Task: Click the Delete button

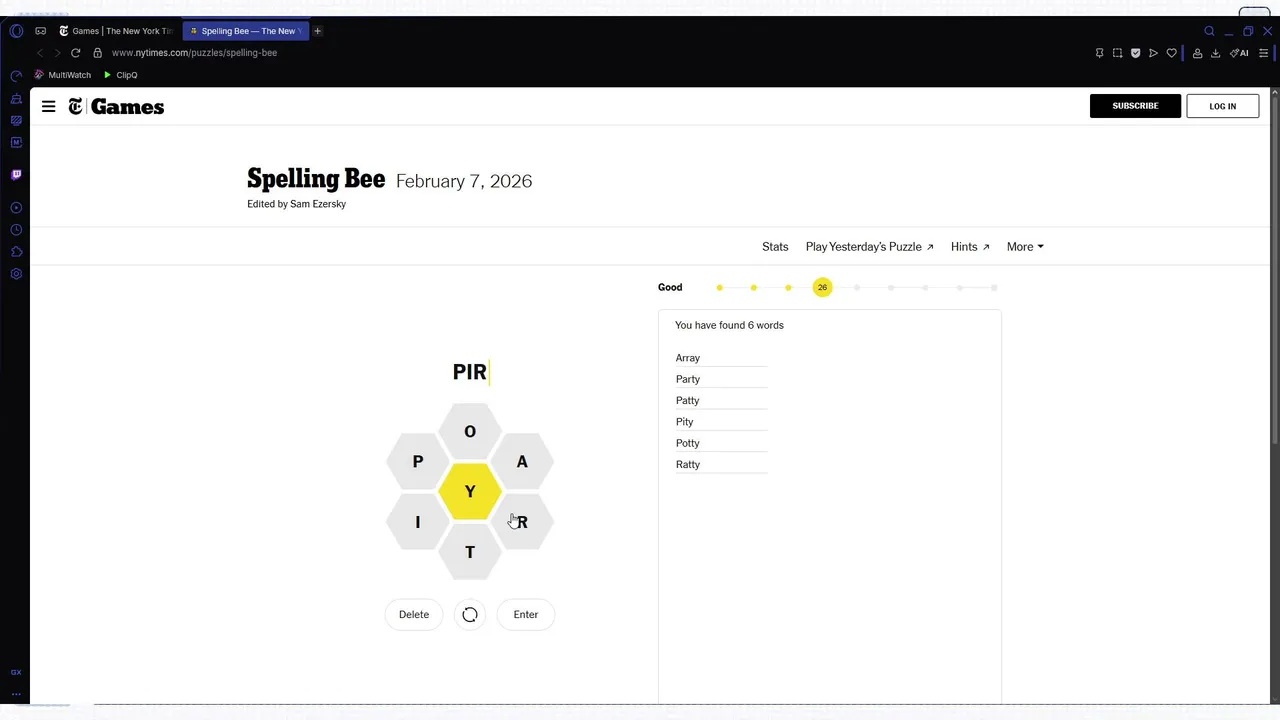Action: point(414,614)
